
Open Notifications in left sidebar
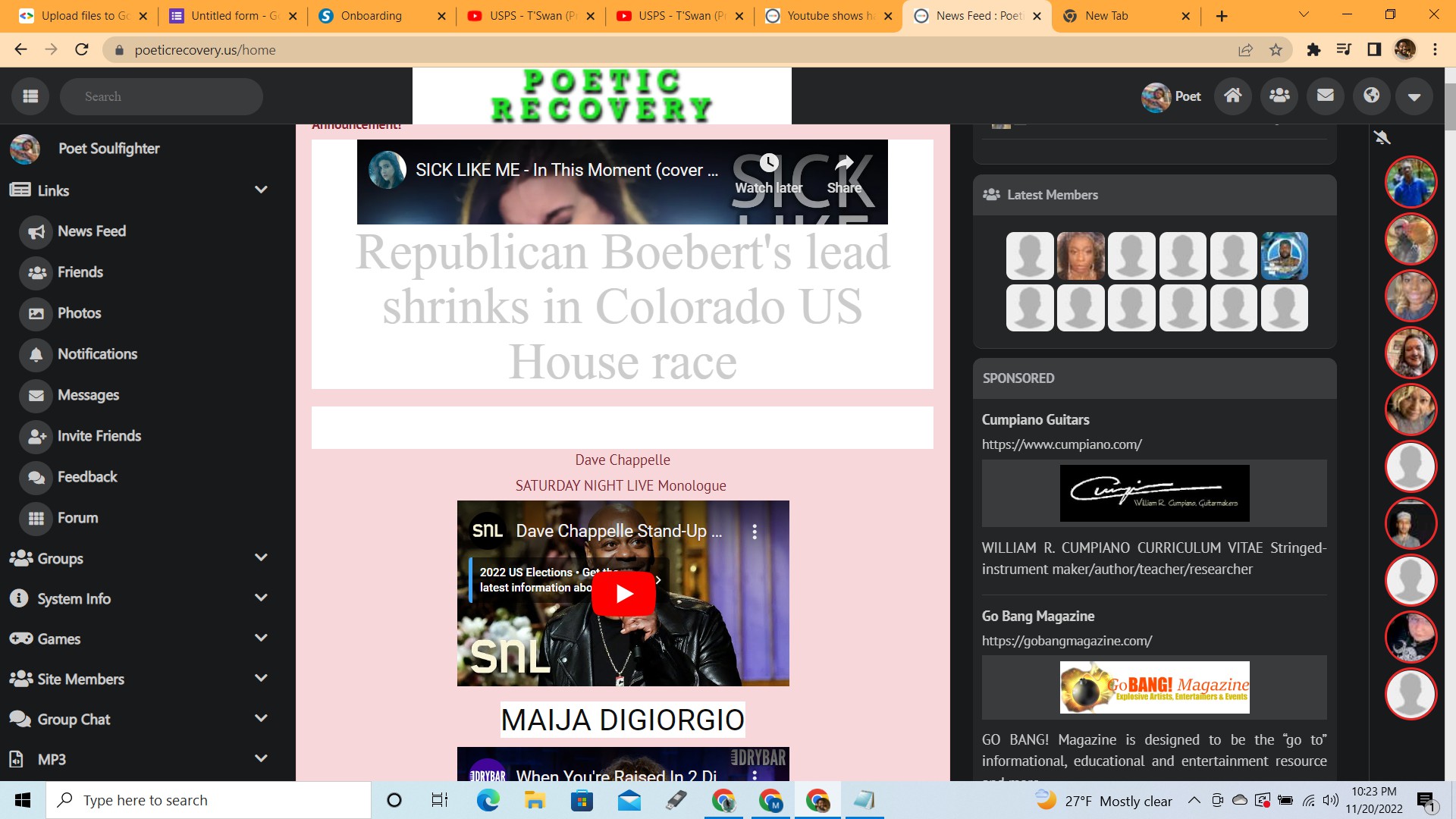(x=97, y=354)
